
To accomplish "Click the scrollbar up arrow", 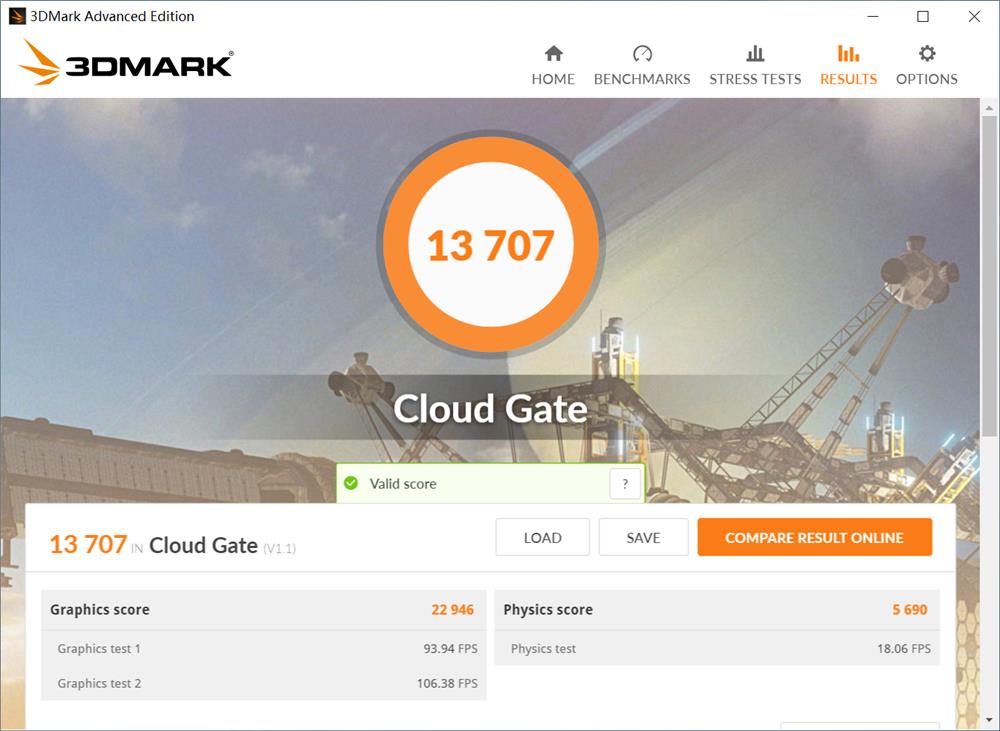I will 990,107.
